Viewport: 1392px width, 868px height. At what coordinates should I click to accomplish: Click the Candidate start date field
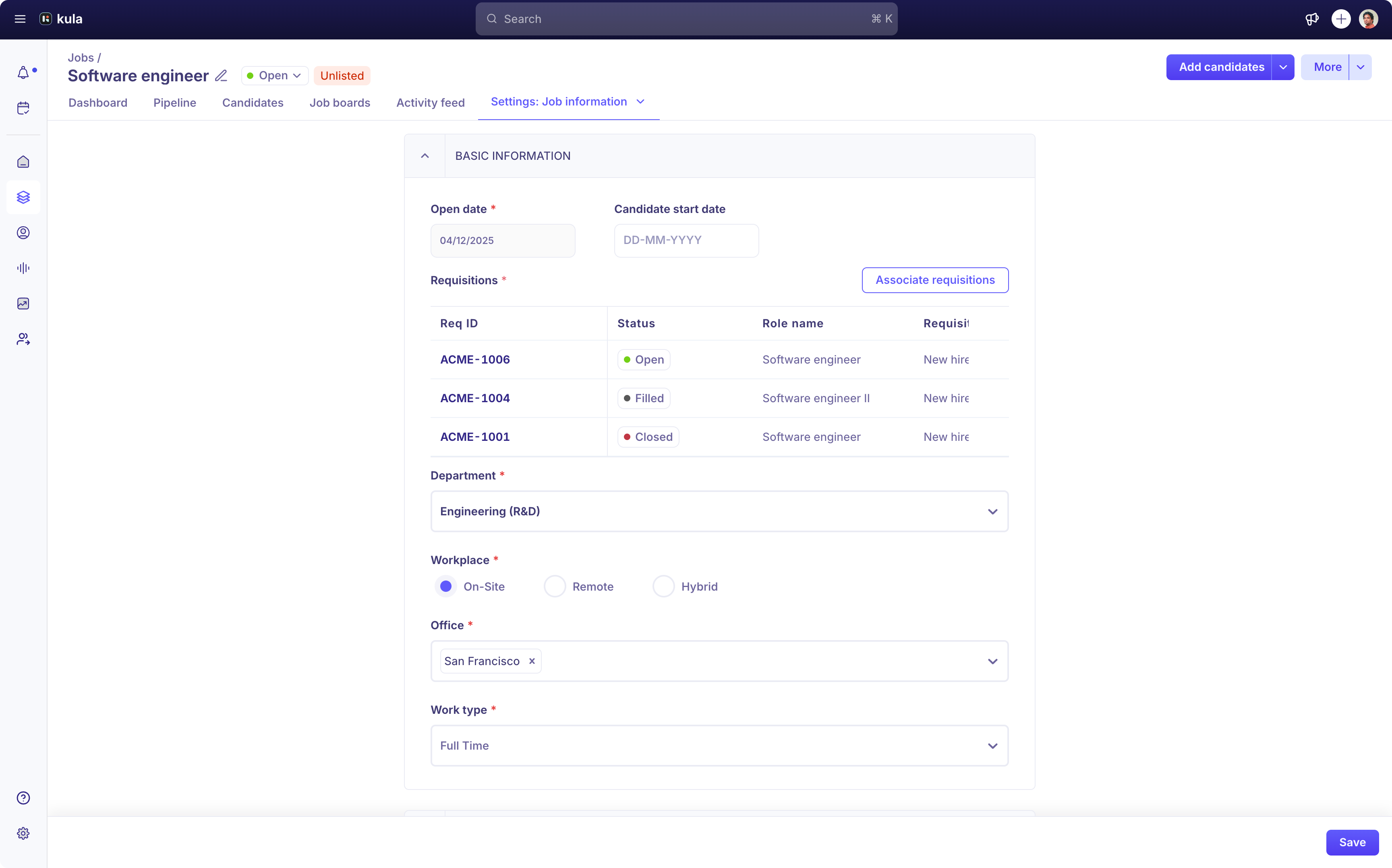pos(686,240)
